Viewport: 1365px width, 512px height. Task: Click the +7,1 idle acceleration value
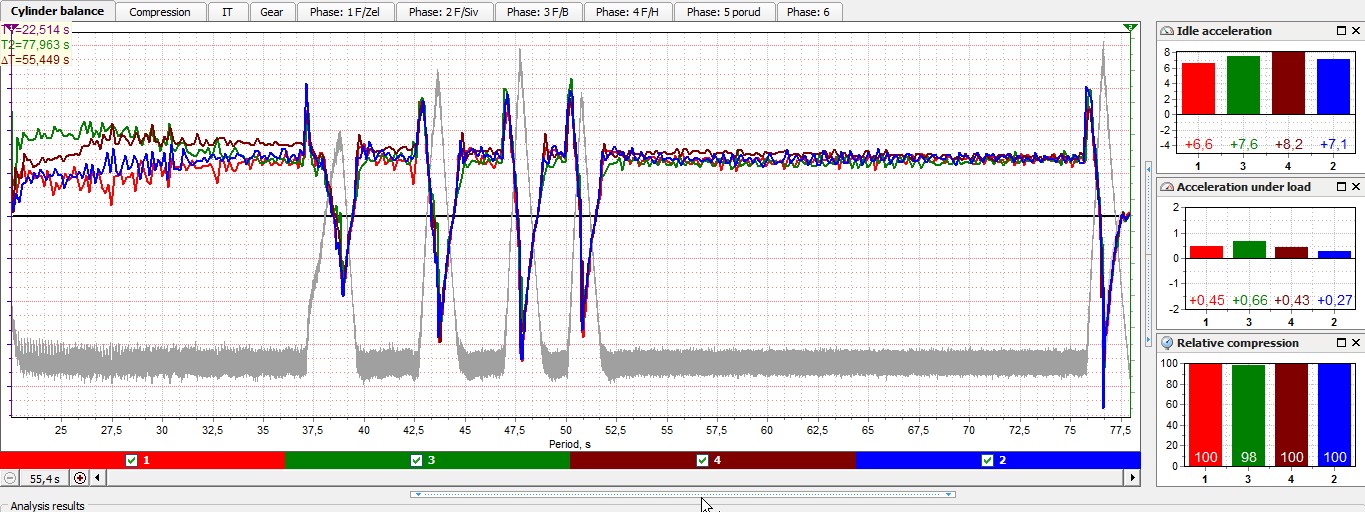1333,145
